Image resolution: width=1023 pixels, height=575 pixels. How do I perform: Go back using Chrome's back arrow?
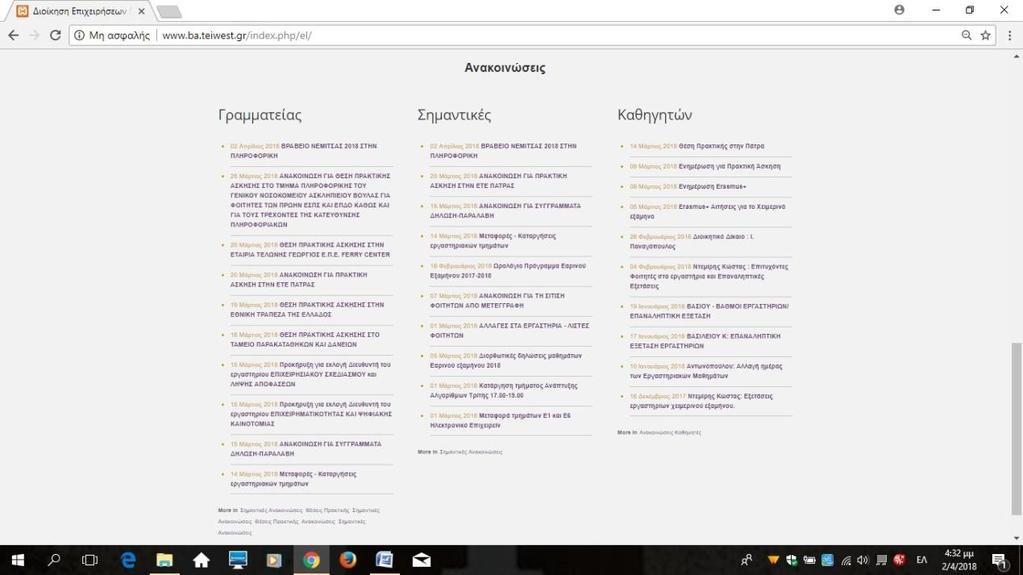tap(14, 35)
